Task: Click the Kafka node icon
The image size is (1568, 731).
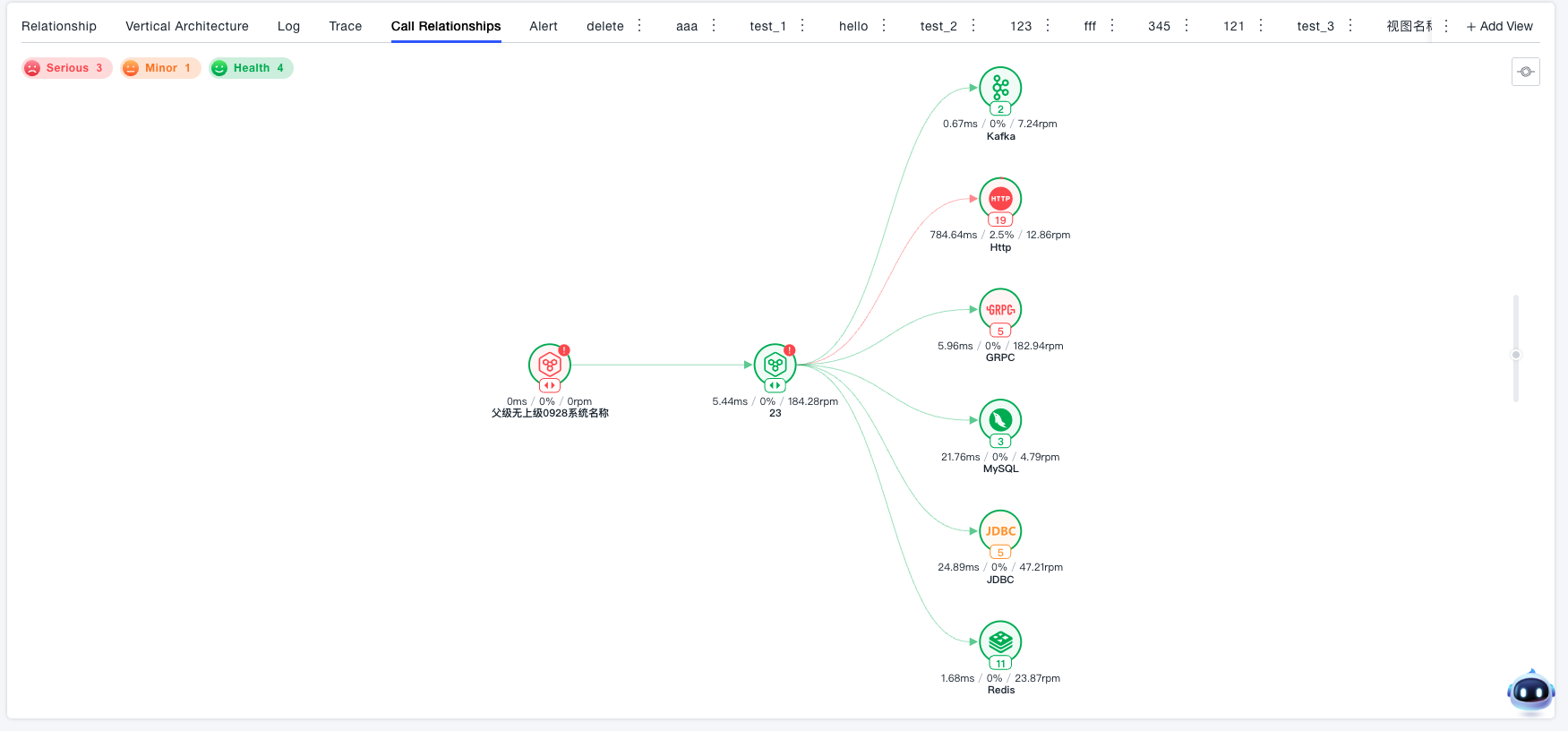Action: (x=1000, y=88)
